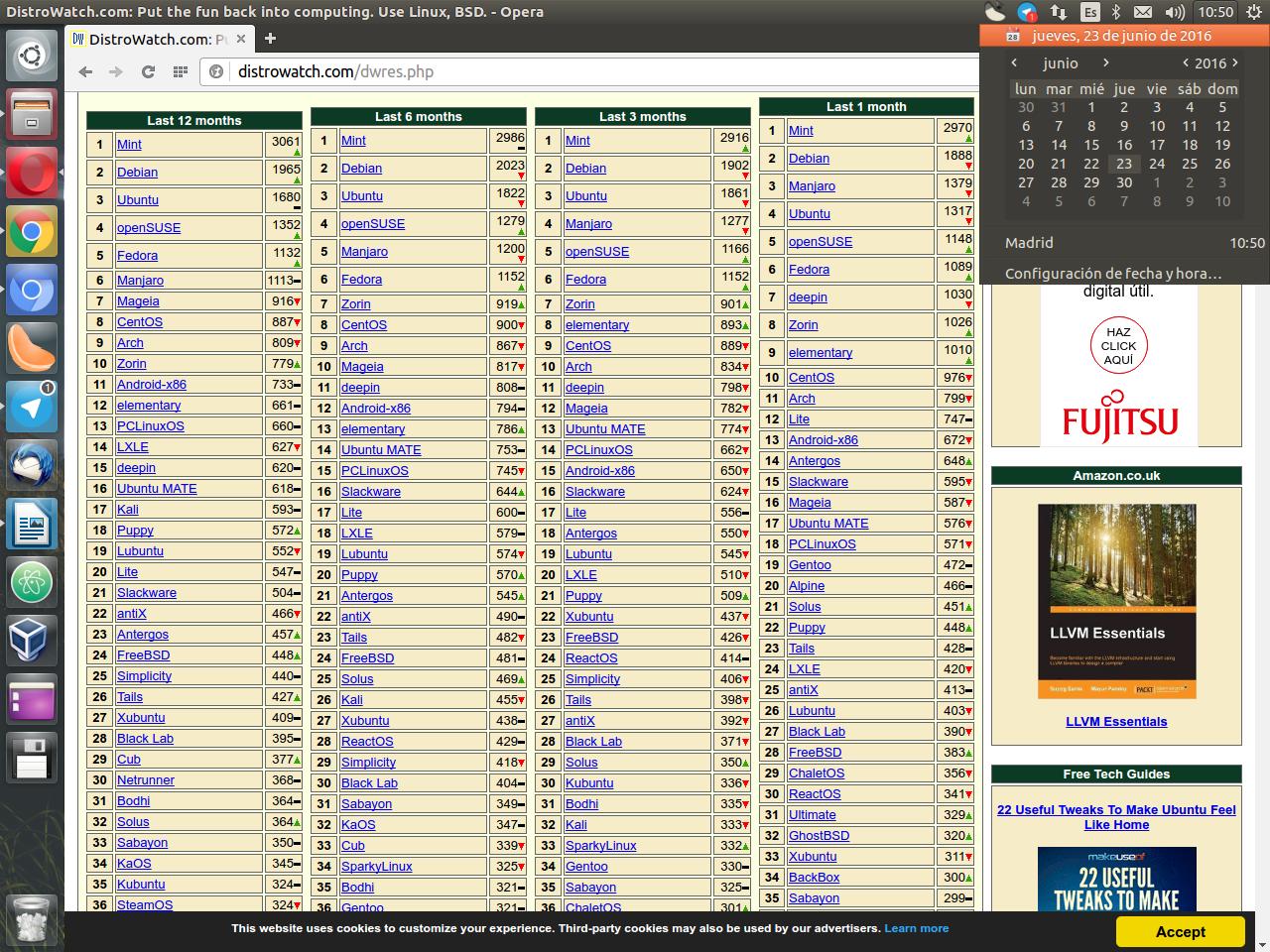The image size is (1270, 952).
Task: Accept the cookie notice
Action: (1180, 931)
